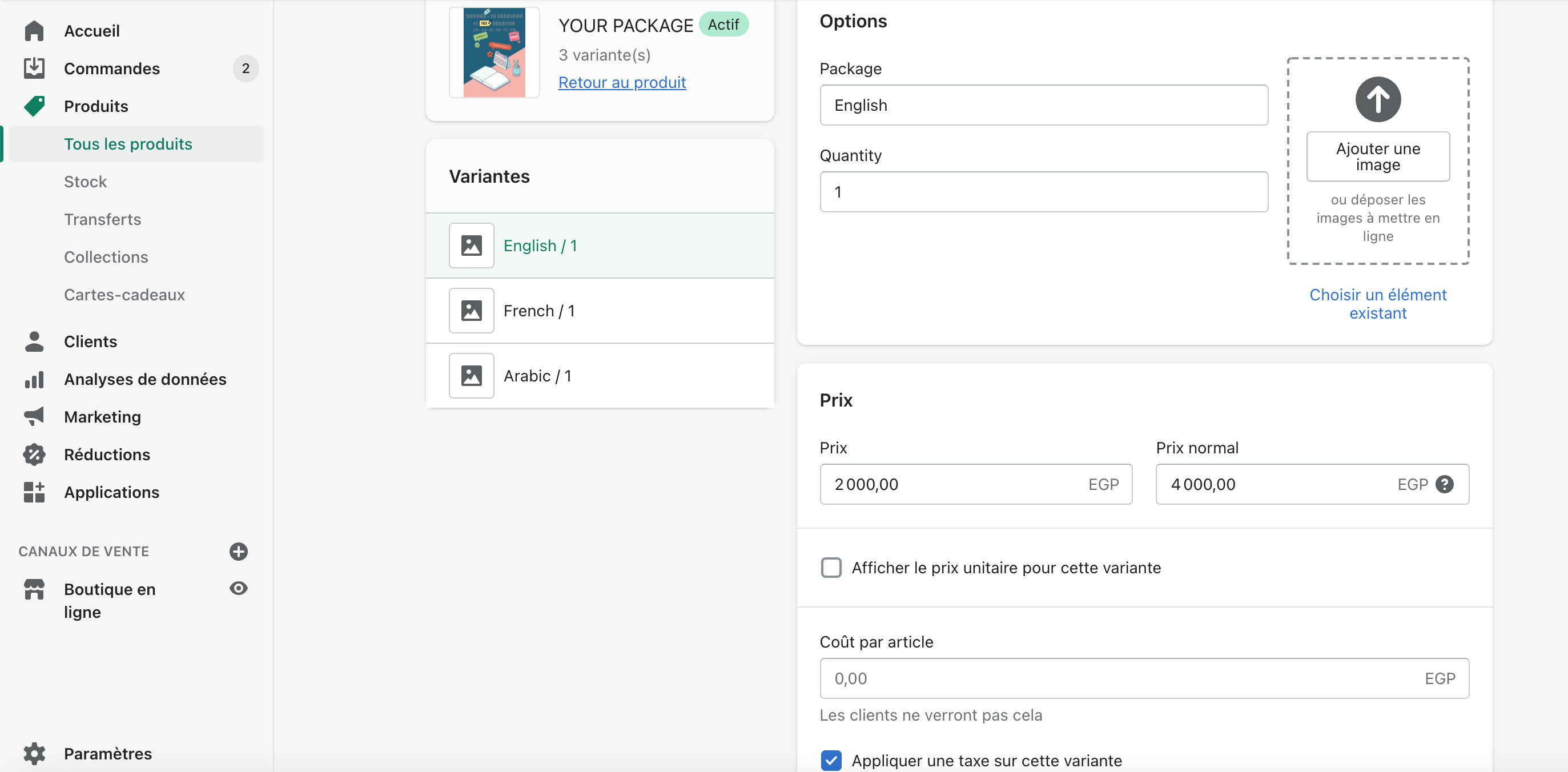The width and height of the screenshot is (1568, 772).
Task: Add a sales channel with plus icon
Action: click(238, 551)
